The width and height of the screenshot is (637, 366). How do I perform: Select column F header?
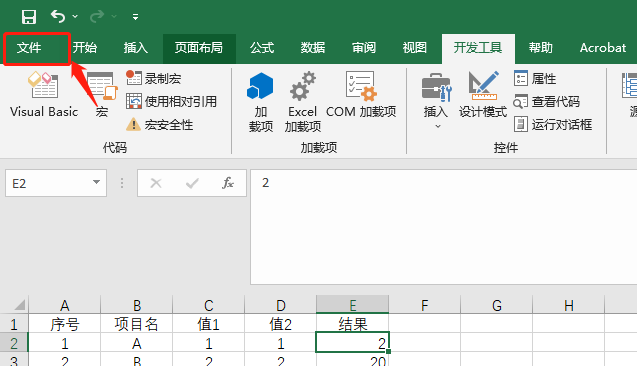point(425,305)
